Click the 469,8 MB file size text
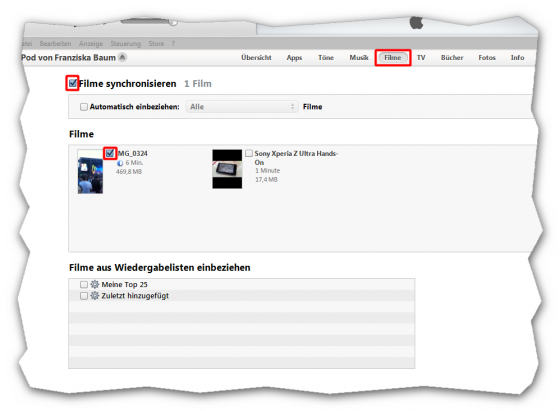The image size is (560, 411). 129,172
